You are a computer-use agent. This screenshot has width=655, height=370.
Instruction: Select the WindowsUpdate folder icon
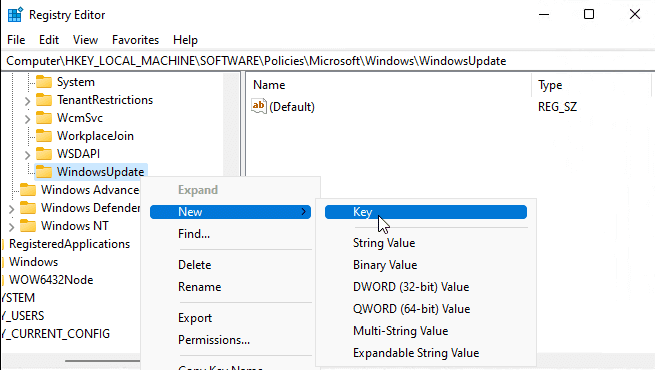[x=44, y=172]
